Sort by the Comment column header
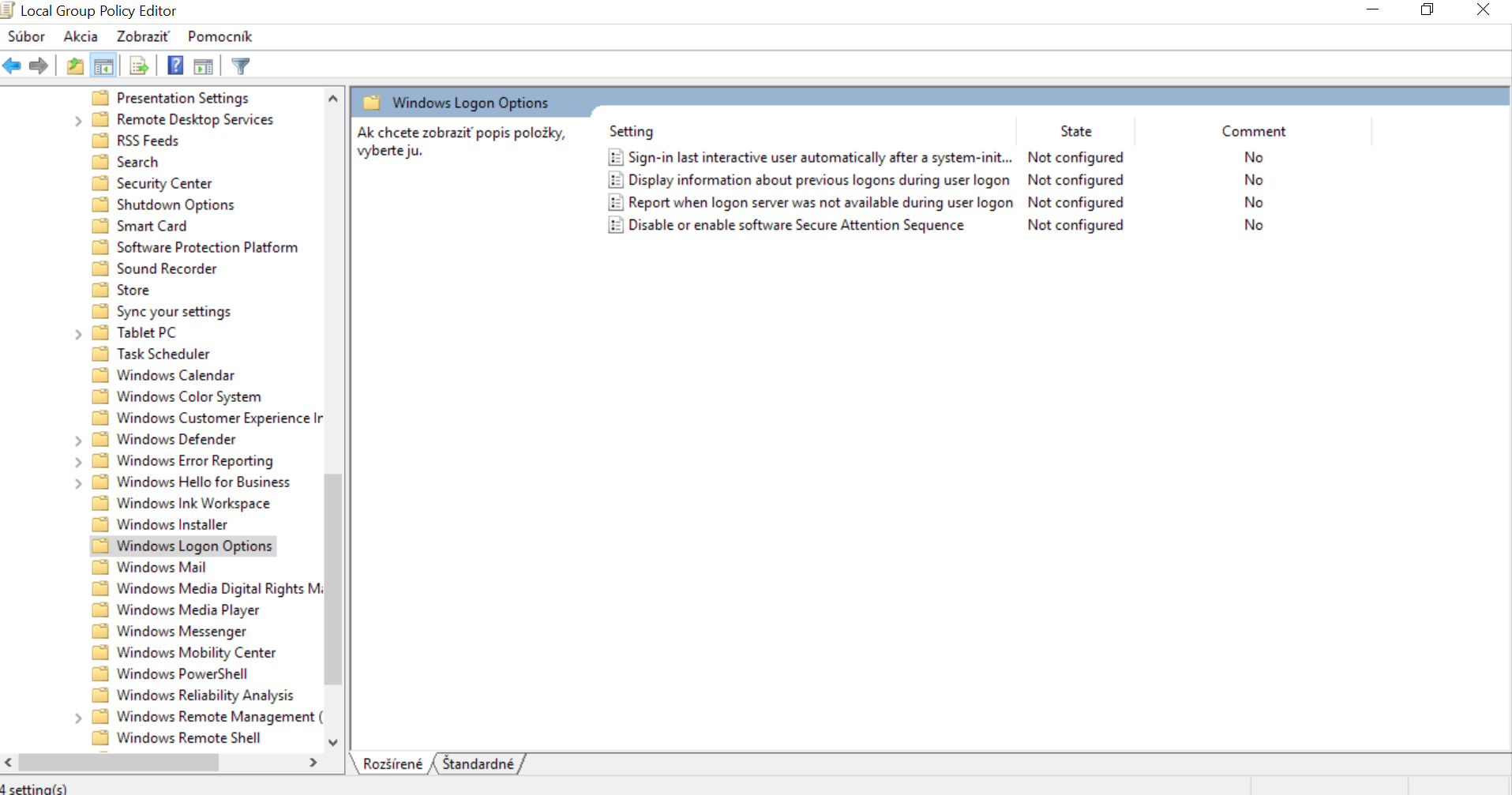This screenshot has width=1512, height=795. pyautogui.click(x=1253, y=131)
